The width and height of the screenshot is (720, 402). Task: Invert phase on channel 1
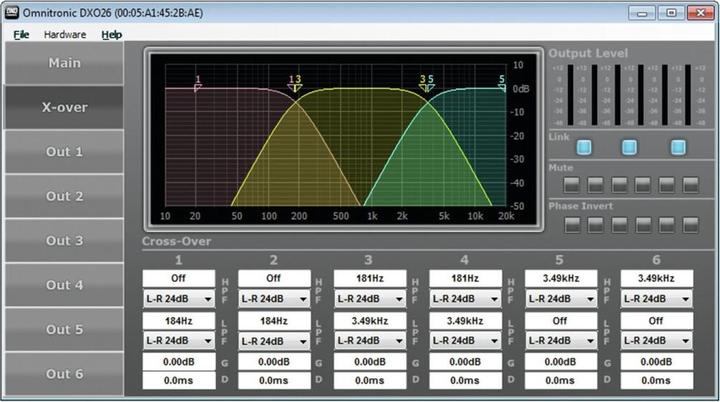click(572, 224)
